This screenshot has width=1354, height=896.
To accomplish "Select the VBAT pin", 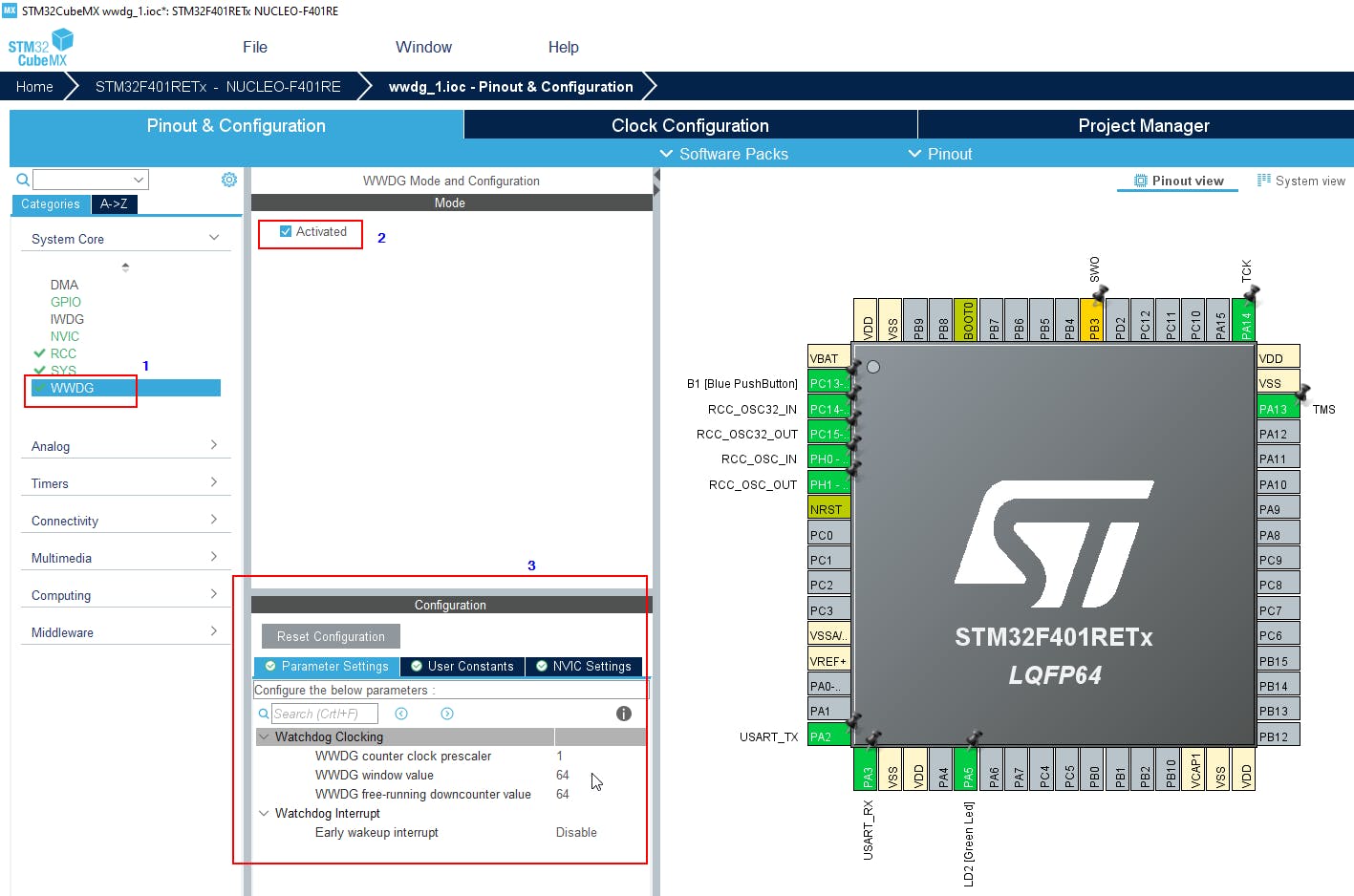I will pyautogui.click(x=828, y=358).
